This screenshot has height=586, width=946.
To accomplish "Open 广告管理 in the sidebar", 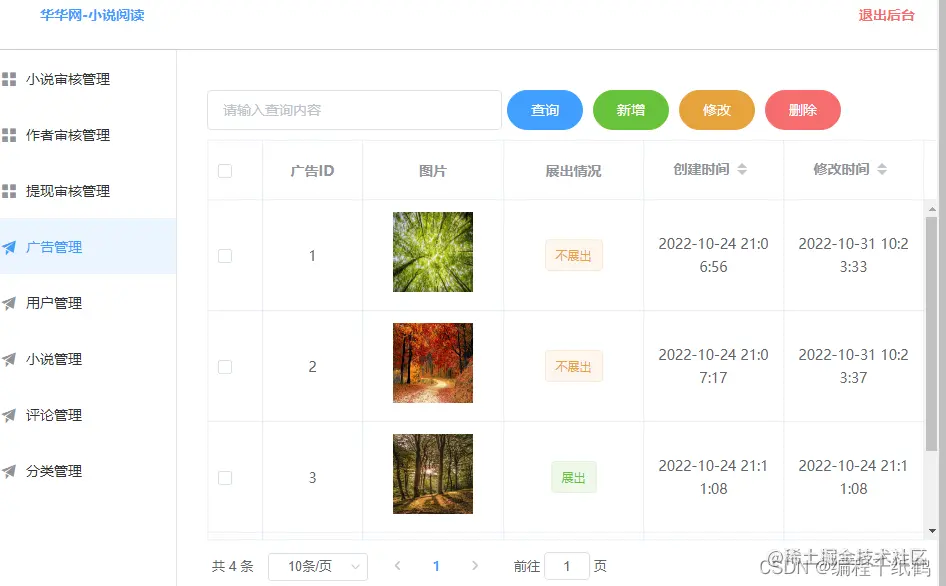I will pyautogui.click(x=88, y=247).
